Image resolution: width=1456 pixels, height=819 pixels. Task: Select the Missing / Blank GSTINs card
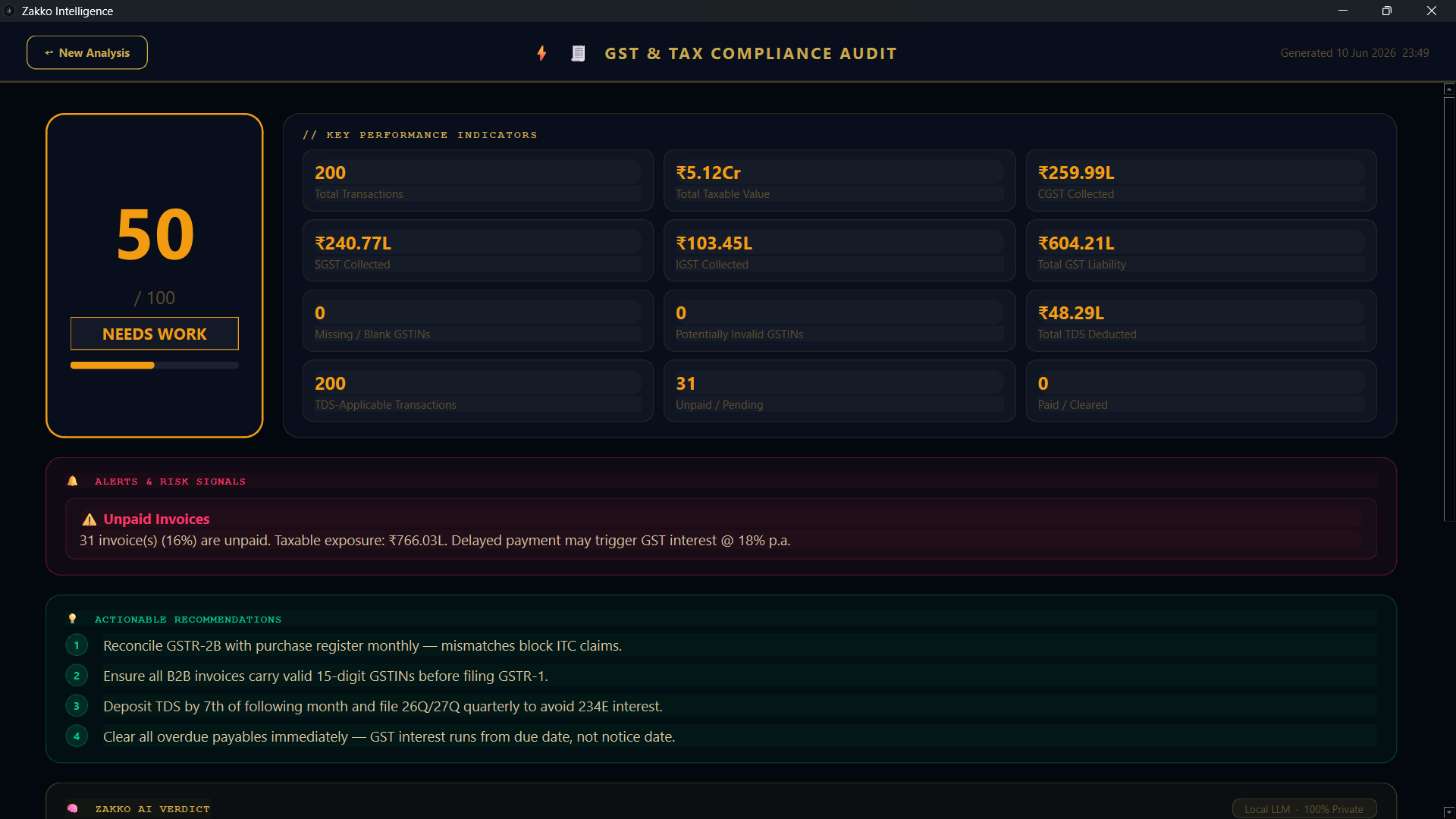[x=478, y=321]
